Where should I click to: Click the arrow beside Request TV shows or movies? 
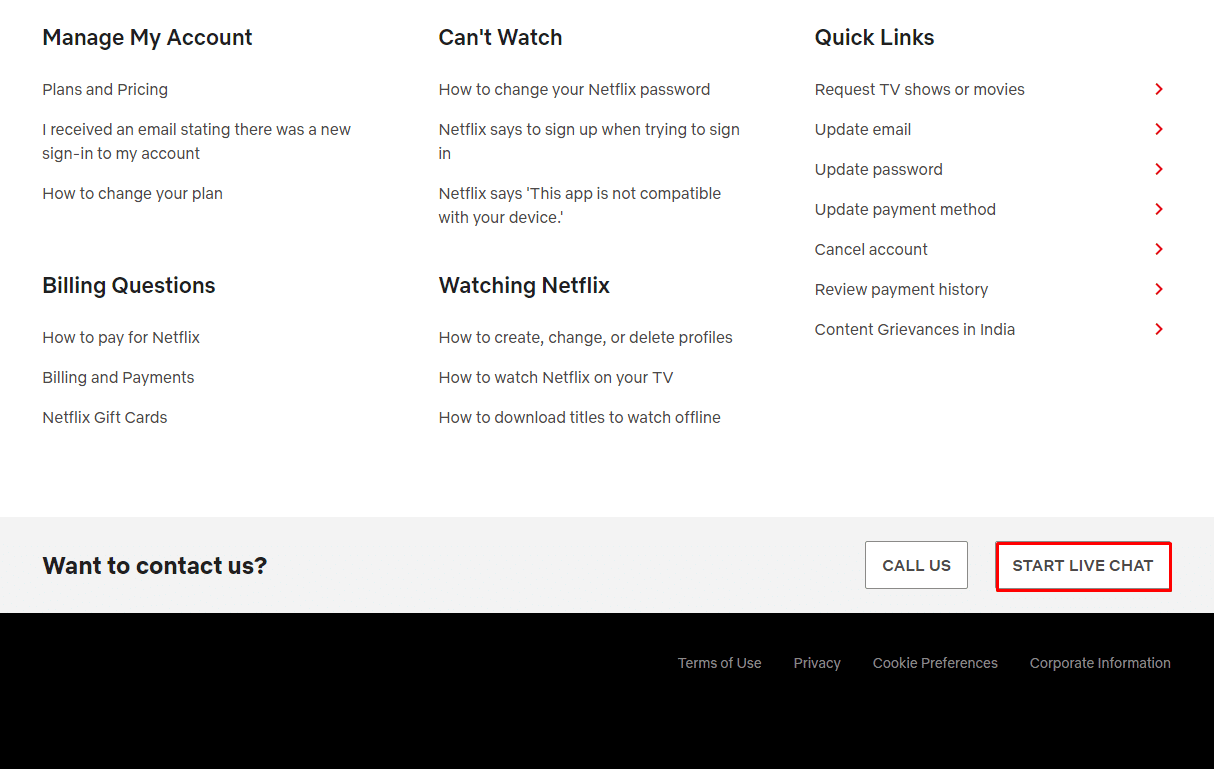point(1159,89)
